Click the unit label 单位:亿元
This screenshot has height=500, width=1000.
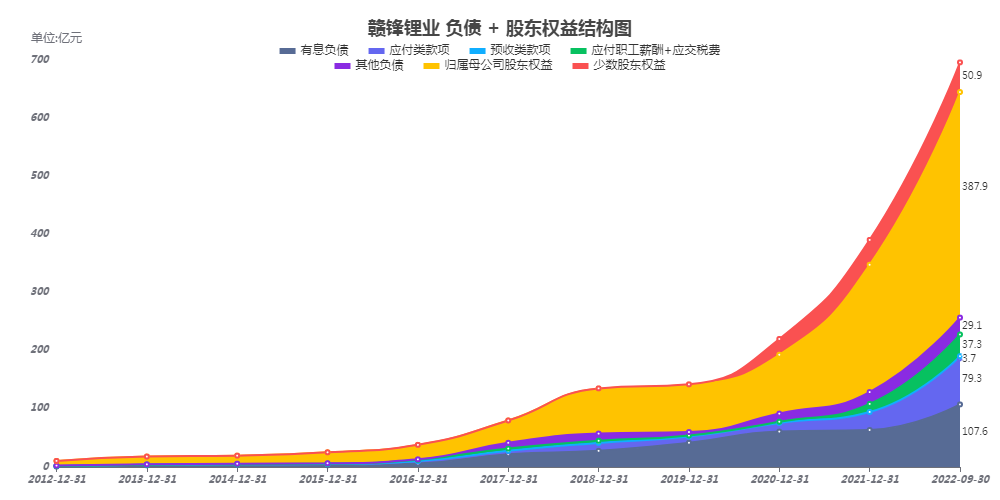click(x=57, y=38)
